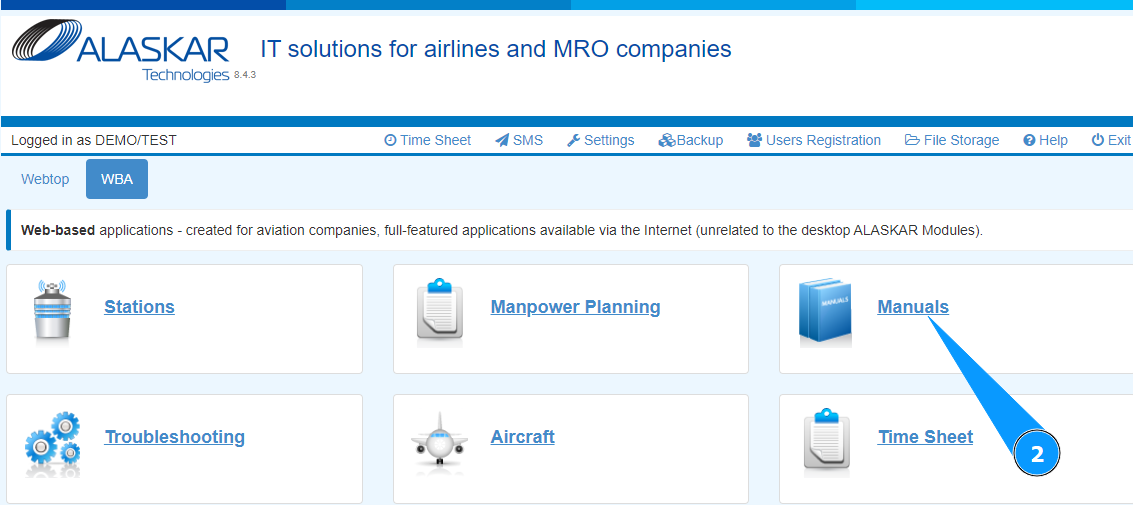Open Time Sheet in top toolbar
The image size is (1133, 505).
[428, 140]
